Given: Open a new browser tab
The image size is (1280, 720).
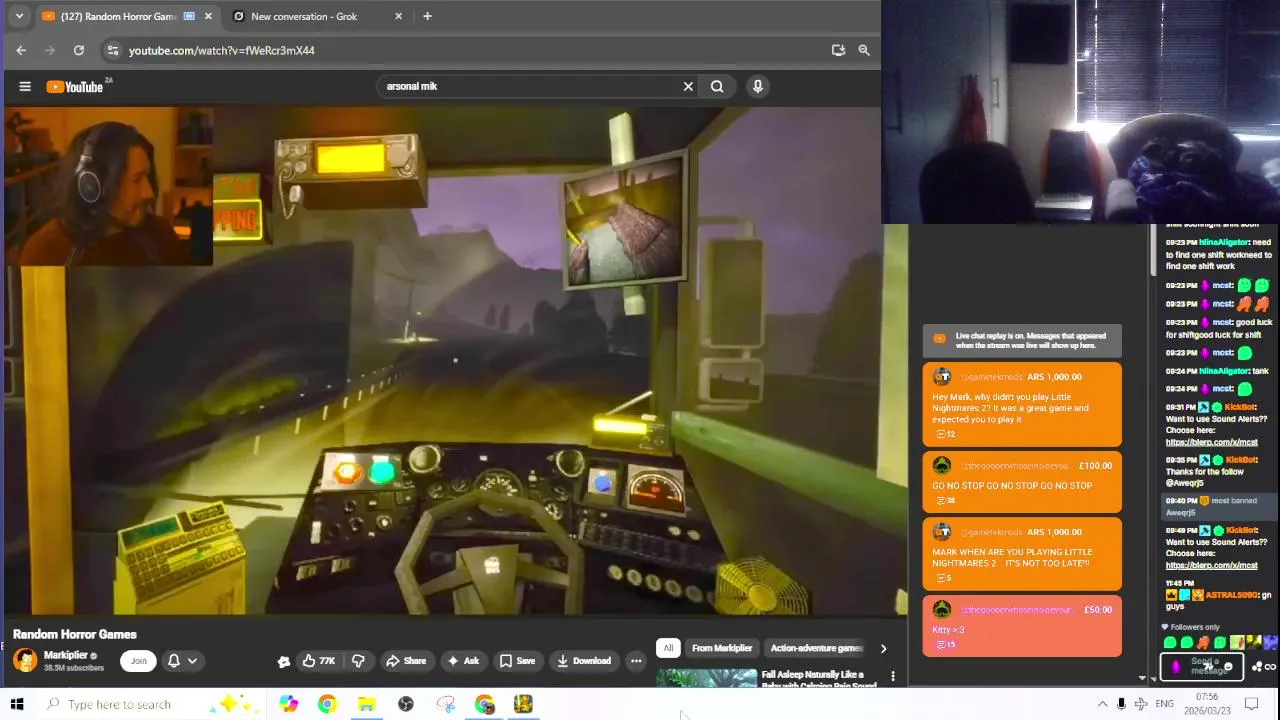Looking at the screenshot, I should click(x=427, y=16).
